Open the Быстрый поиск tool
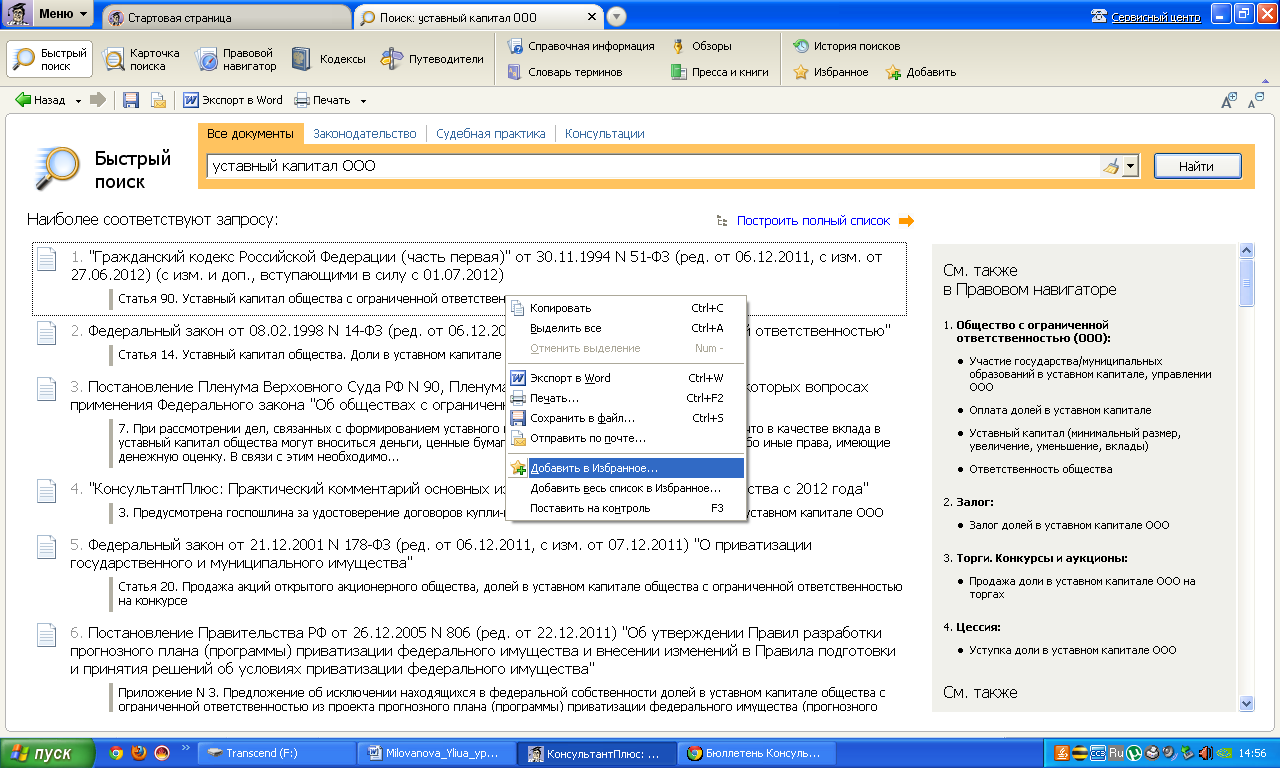The image size is (1280, 768). pyautogui.click(x=50, y=59)
